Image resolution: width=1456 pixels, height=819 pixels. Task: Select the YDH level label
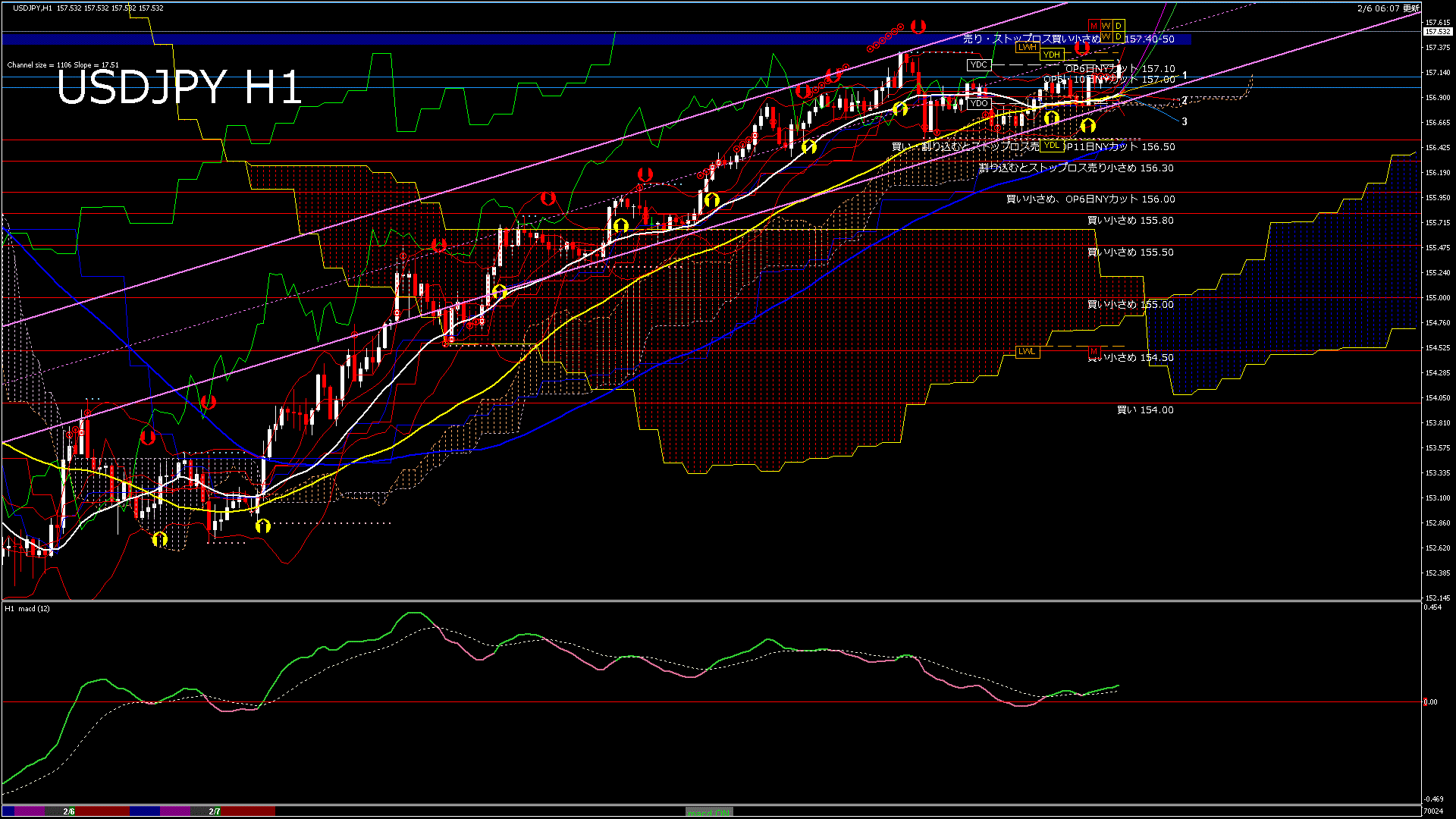[1051, 55]
